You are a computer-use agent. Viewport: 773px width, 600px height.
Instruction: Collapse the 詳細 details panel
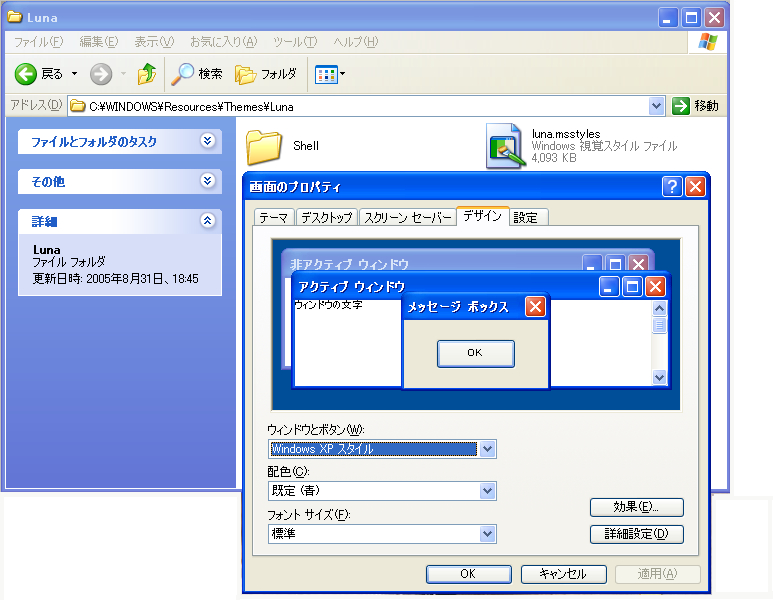208,220
